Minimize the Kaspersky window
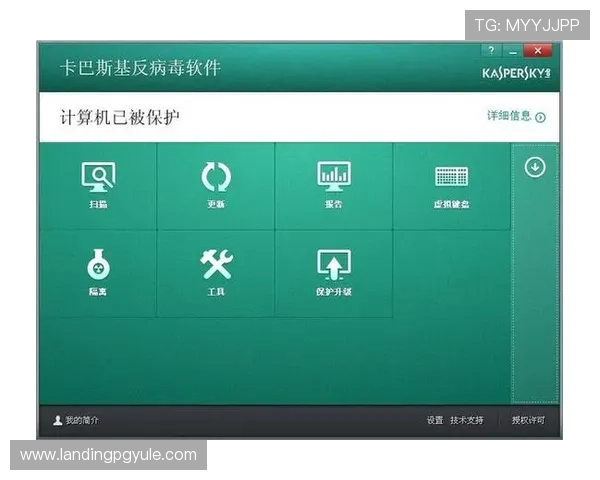The width and height of the screenshot is (600, 480). coord(513,50)
